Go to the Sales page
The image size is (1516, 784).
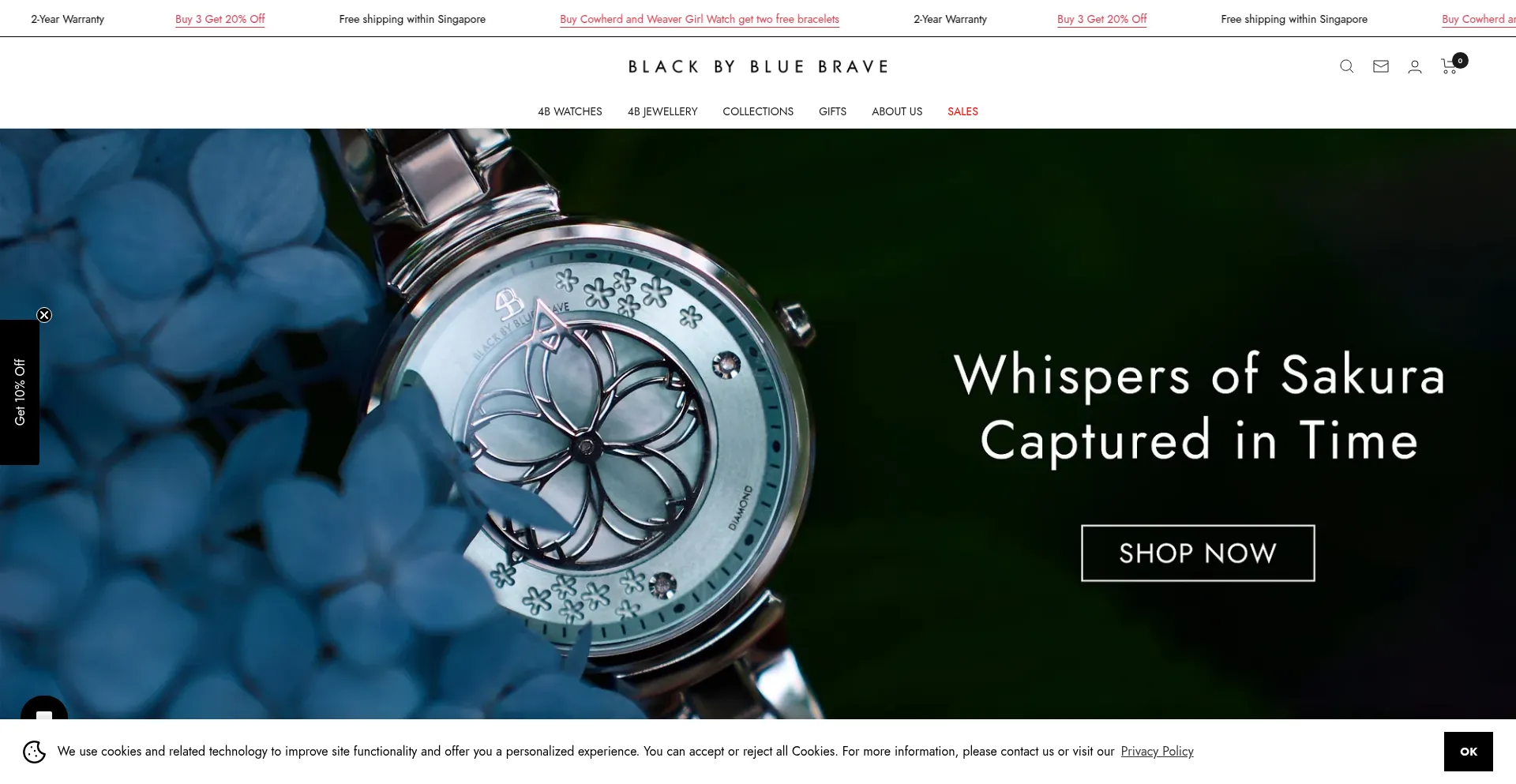(x=963, y=111)
